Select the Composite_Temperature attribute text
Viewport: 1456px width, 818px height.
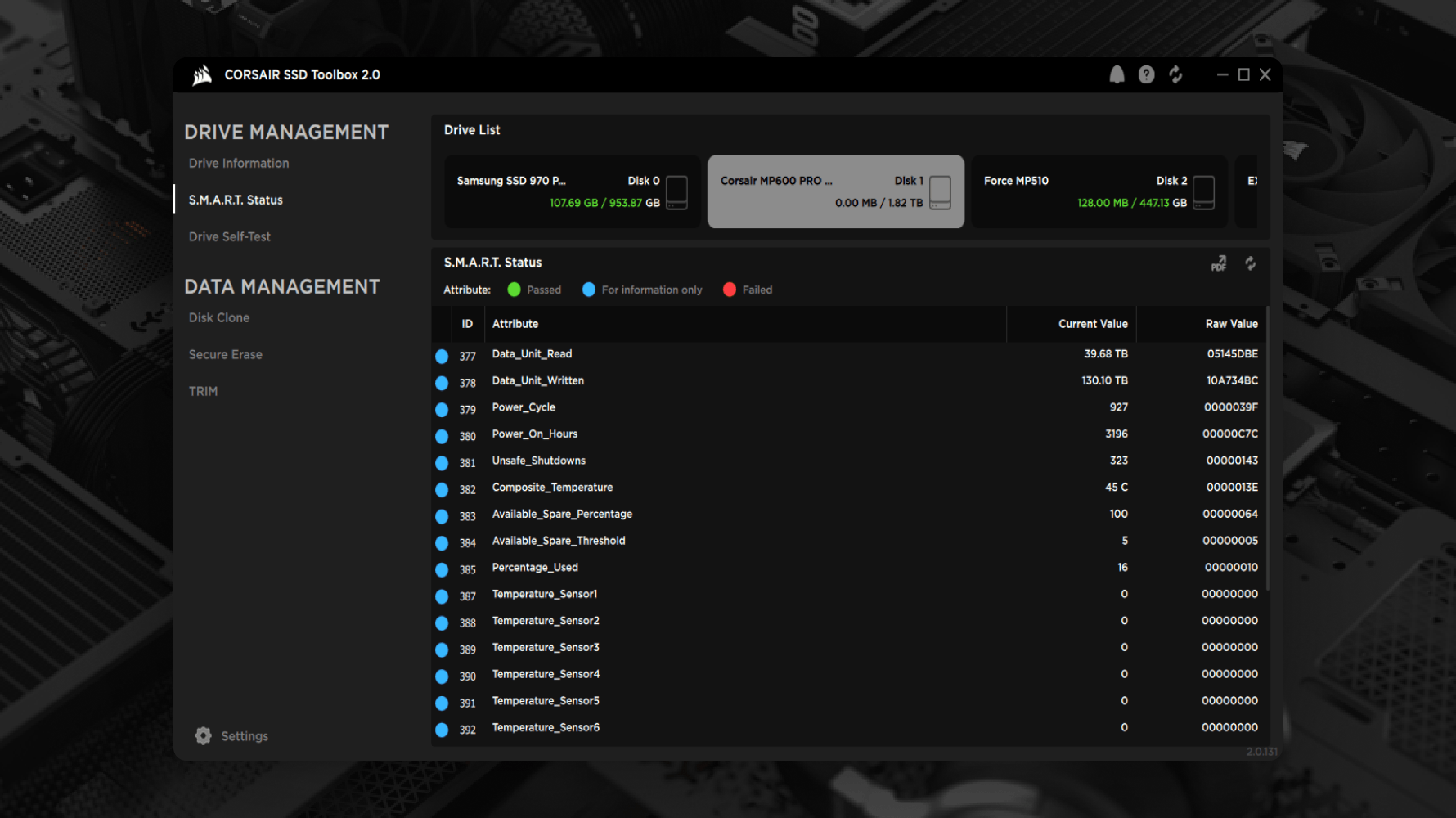coord(552,487)
